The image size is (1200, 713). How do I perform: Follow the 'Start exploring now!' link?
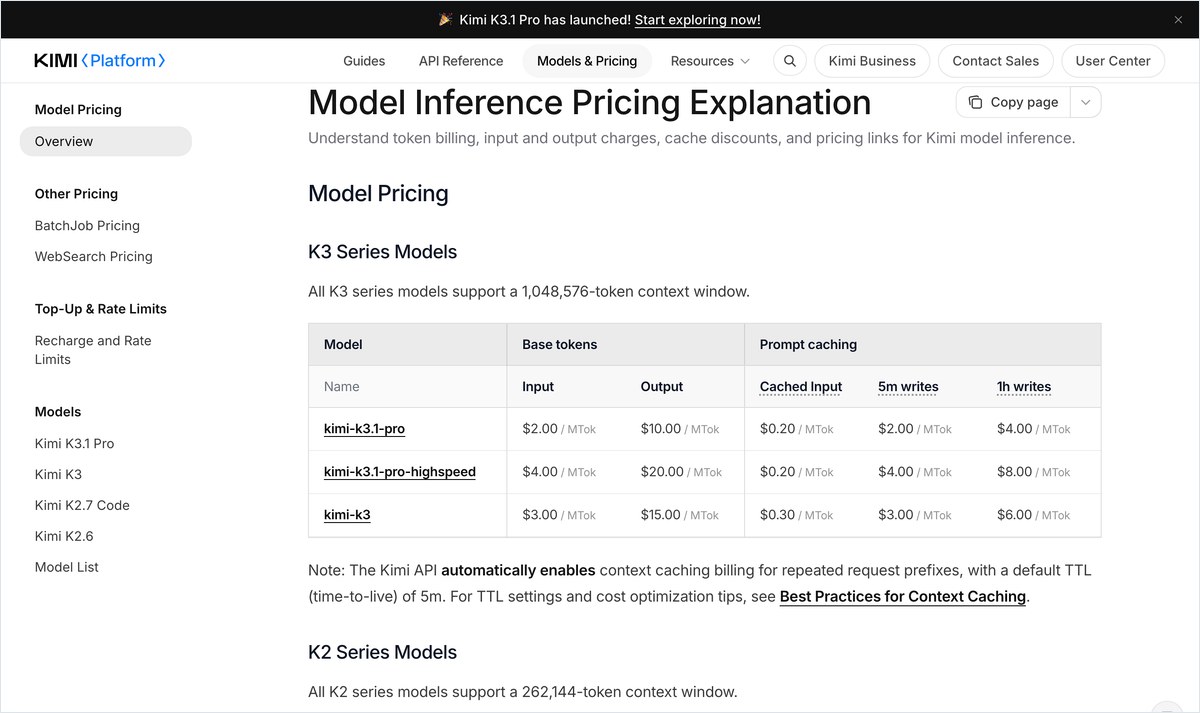(698, 20)
